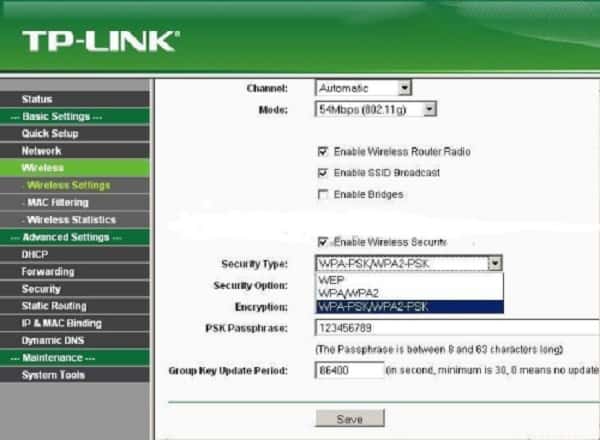This screenshot has height=440, width=600.
Task: Click the Group Key Update Period field
Action: pos(349,370)
